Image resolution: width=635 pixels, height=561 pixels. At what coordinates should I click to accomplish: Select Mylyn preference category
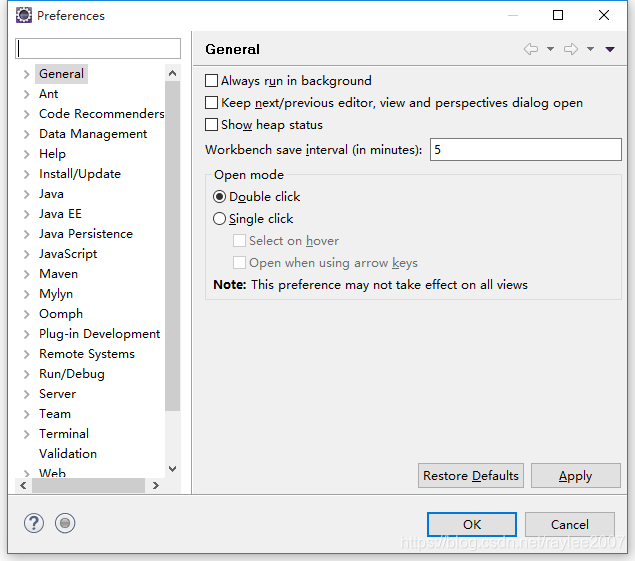[x=56, y=294]
